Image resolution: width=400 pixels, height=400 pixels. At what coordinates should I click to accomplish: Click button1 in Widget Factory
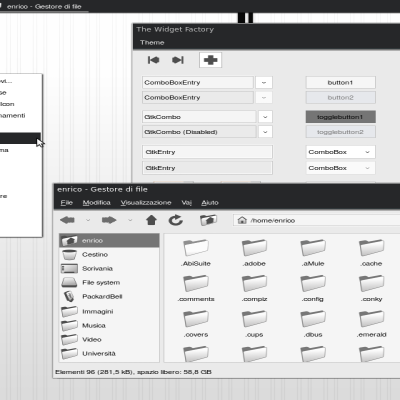point(341,83)
